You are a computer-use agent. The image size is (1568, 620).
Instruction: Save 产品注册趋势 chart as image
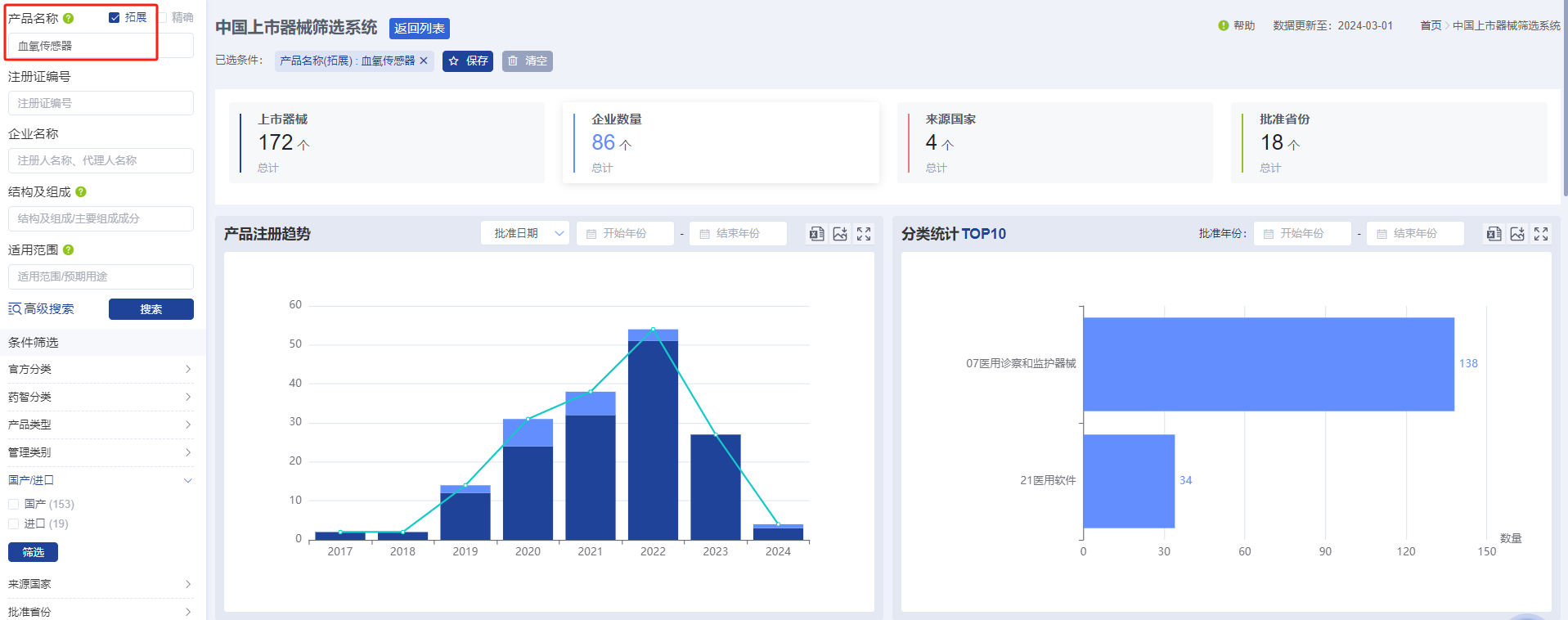[x=840, y=234]
